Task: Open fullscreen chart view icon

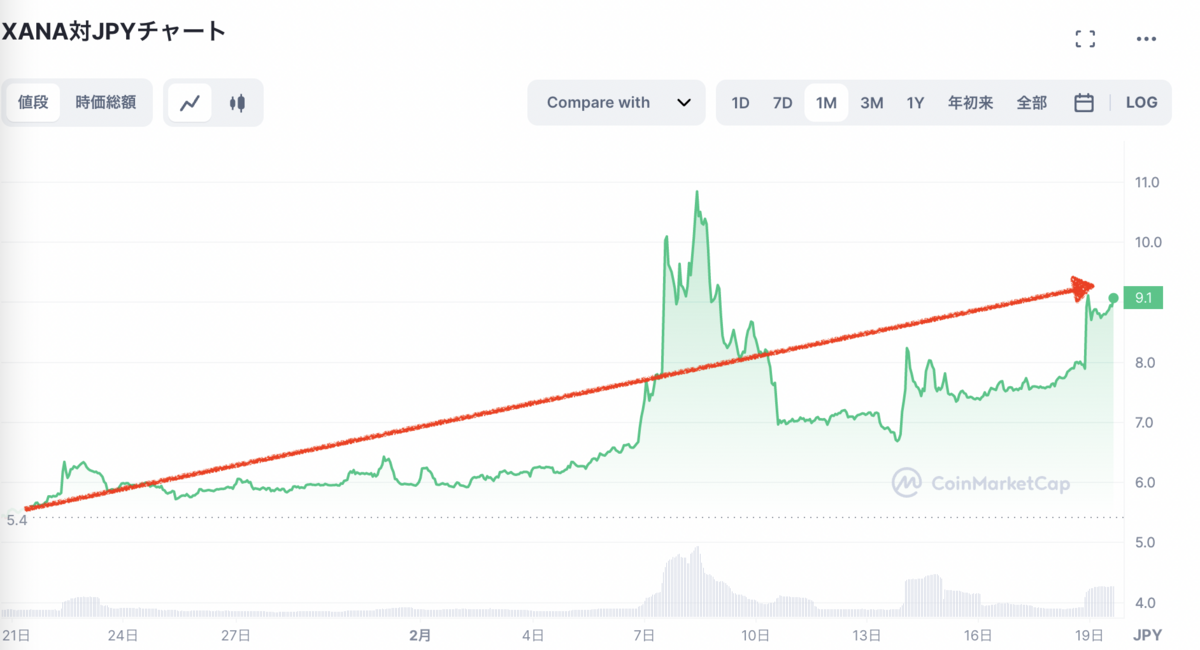Action: click(x=1085, y=39)
